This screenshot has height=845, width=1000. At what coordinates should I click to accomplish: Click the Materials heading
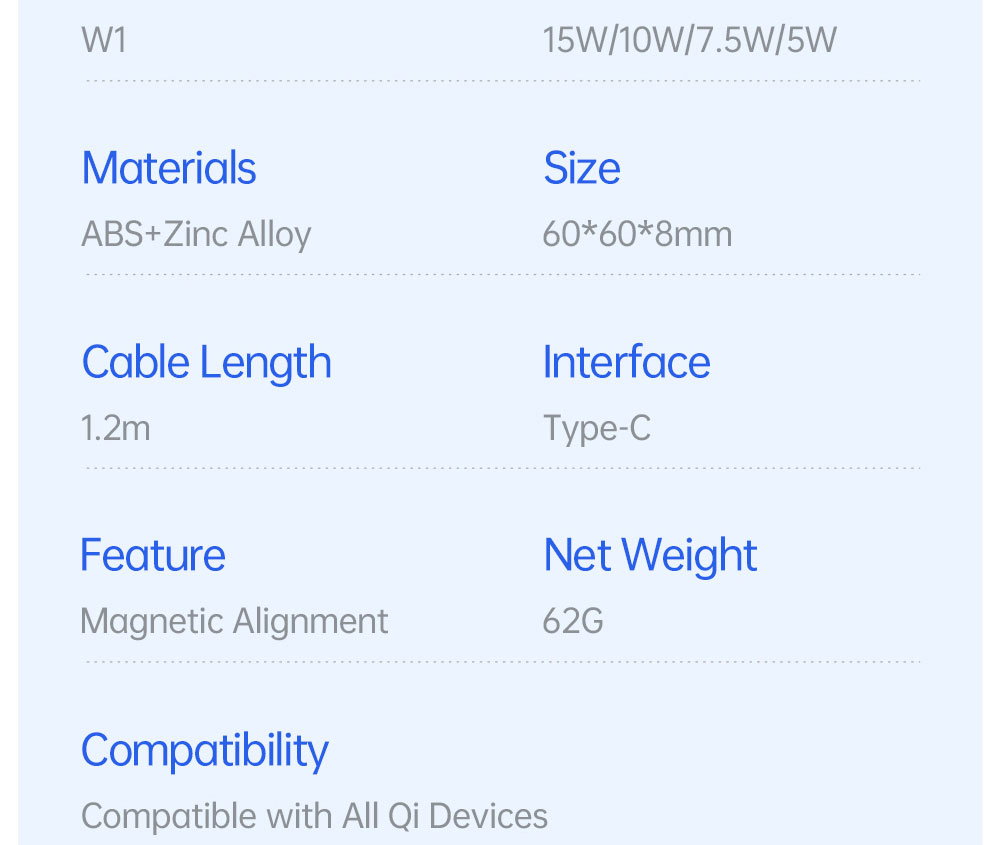tap(169, 168)
